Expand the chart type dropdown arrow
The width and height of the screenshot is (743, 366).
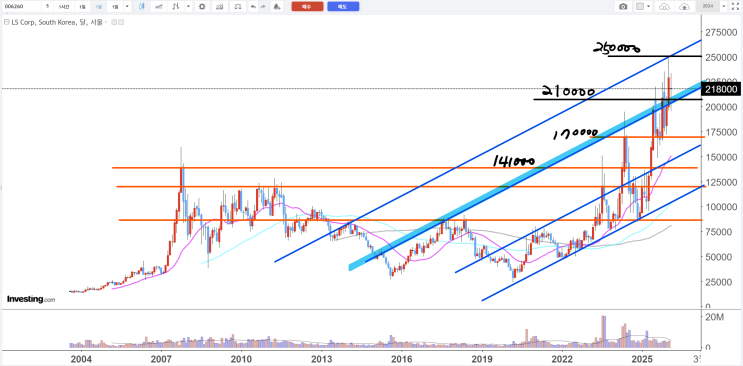[189, 7]
